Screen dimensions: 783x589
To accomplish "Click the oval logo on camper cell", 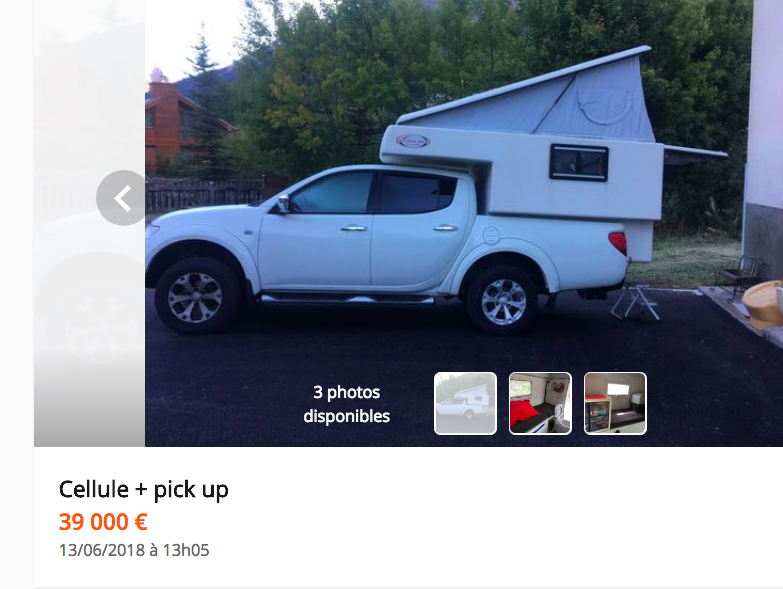I will 412,141.
